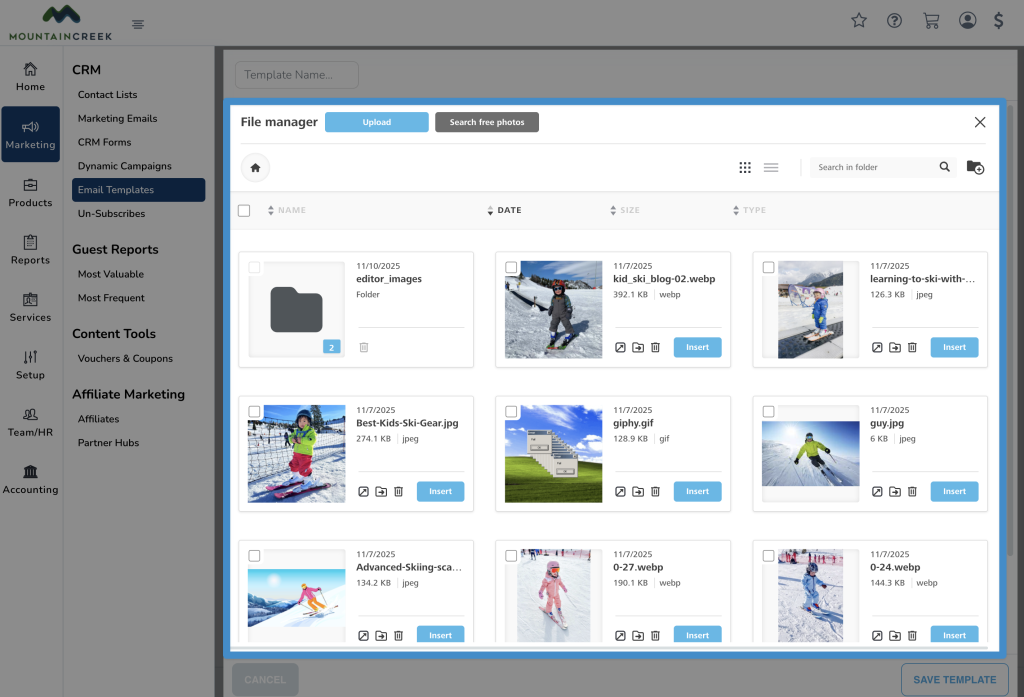Click the Search in folder input field
Screen dimensions: 1024x697
pyautogui.click(x=874, y=167)
